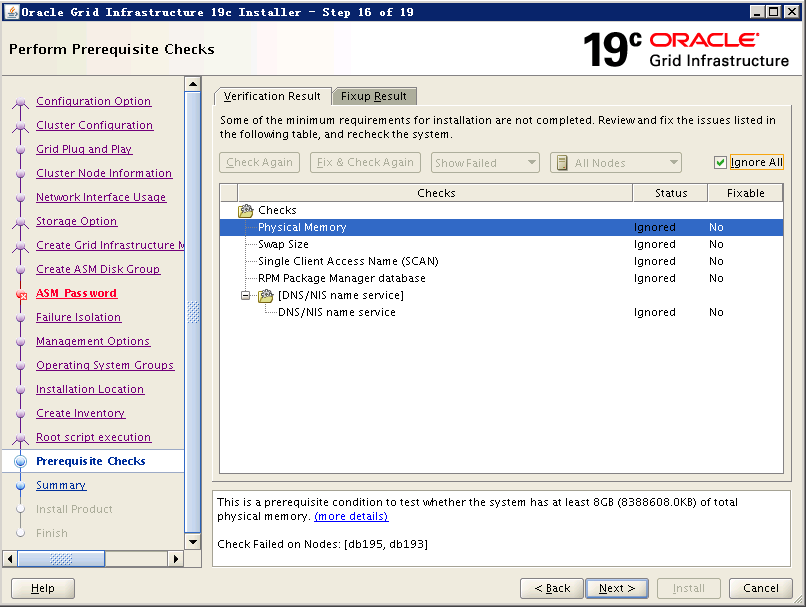Click the sidebar vertical scrollbar thumb

click(193, 312)
